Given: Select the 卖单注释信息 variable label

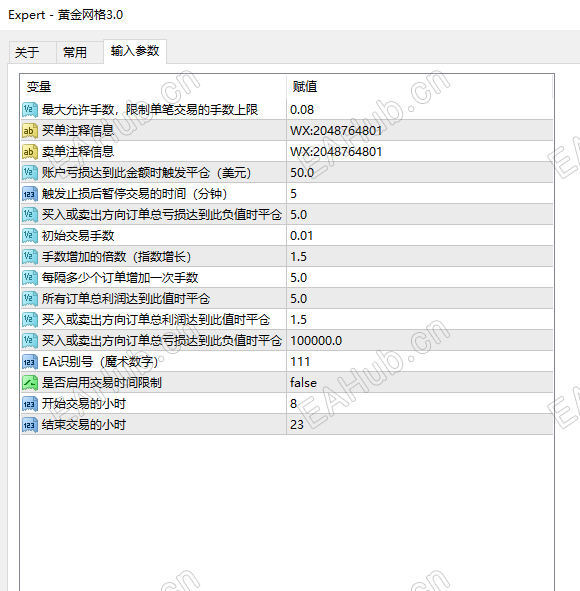Looking at the screenshot, I should [x=78, y=152].
